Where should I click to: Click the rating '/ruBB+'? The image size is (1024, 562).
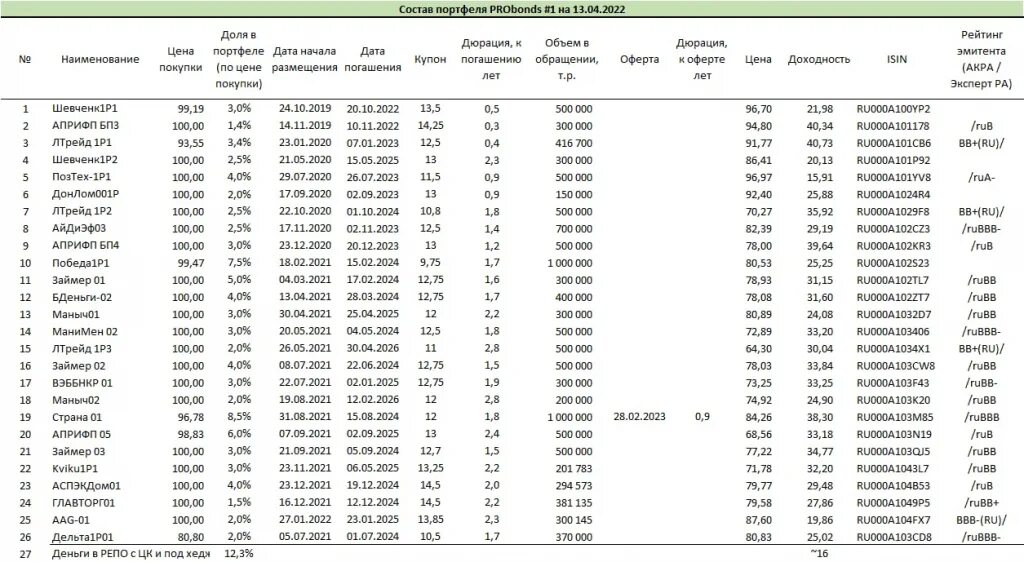(982, 503)
